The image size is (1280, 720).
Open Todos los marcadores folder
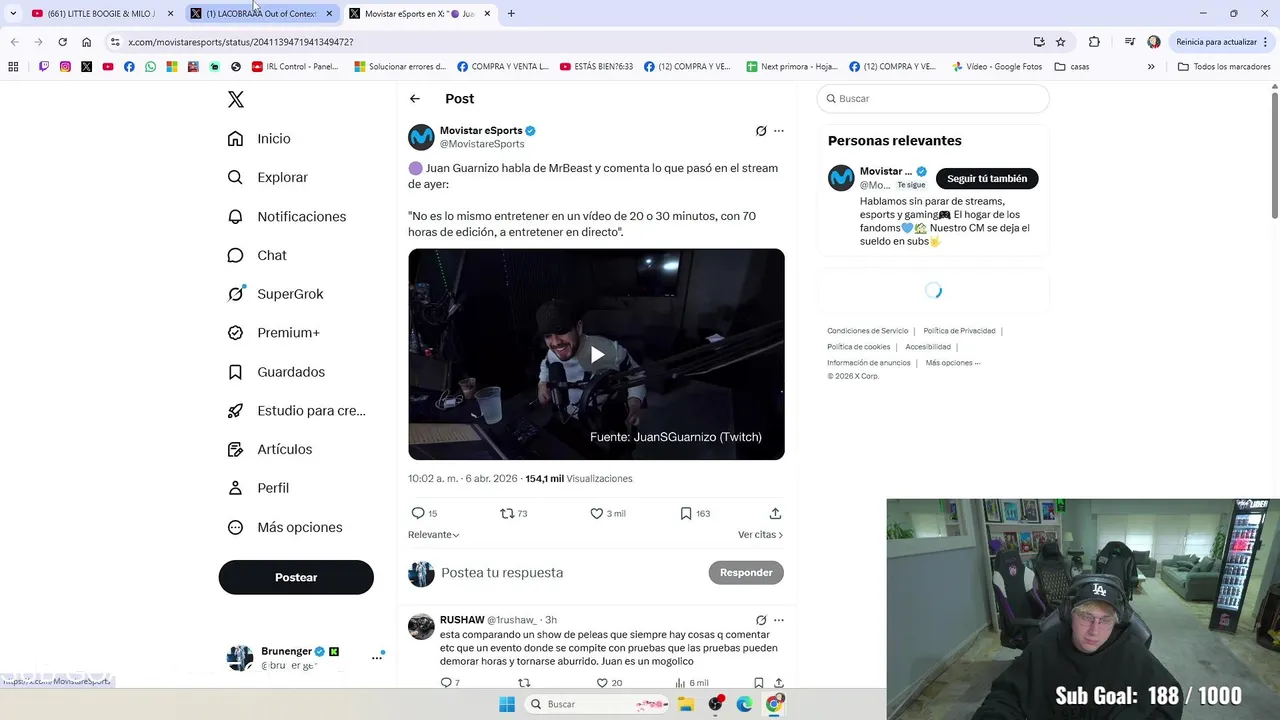(x=1224, y=67)
